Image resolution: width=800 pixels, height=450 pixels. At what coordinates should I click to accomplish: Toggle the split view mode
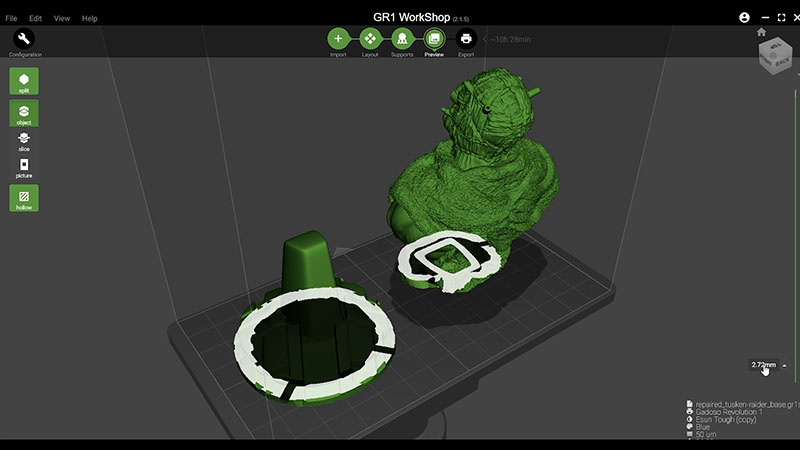tap(24, 80)
